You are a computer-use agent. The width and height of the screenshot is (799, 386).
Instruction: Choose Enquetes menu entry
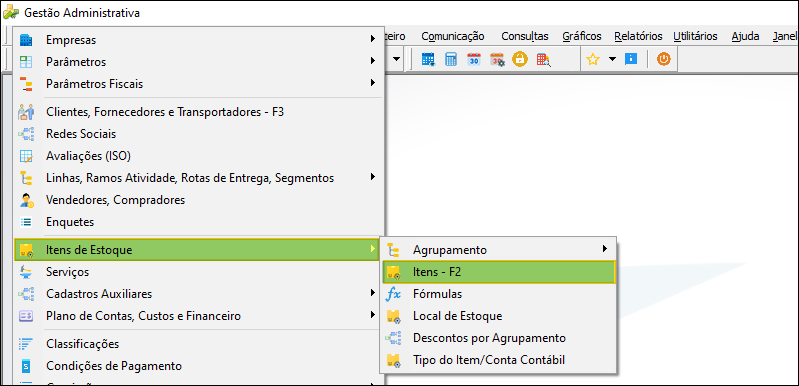197,222
